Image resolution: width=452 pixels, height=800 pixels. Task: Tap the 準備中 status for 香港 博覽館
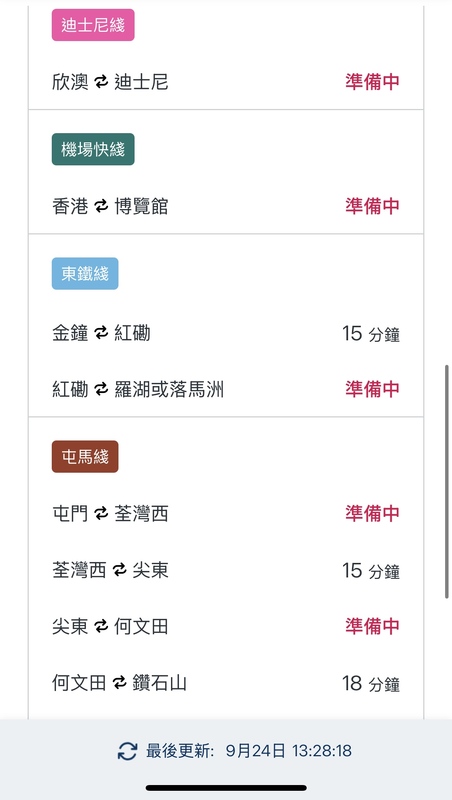click(x=372, y=206)
